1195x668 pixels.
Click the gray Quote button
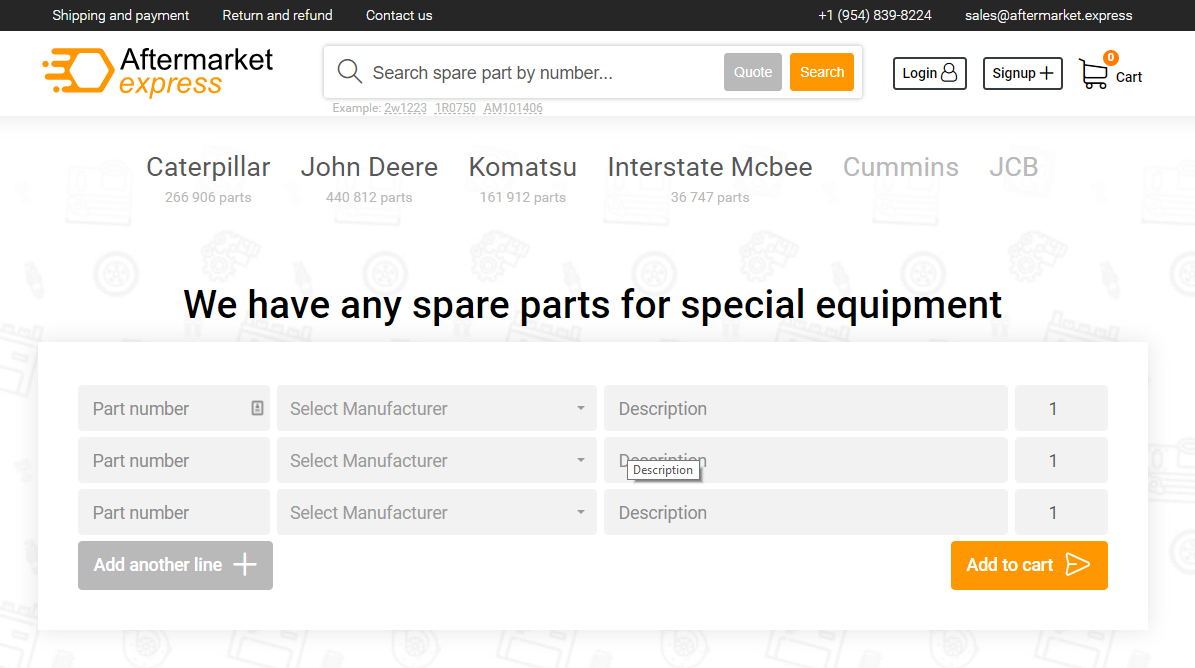coord(753,72)
